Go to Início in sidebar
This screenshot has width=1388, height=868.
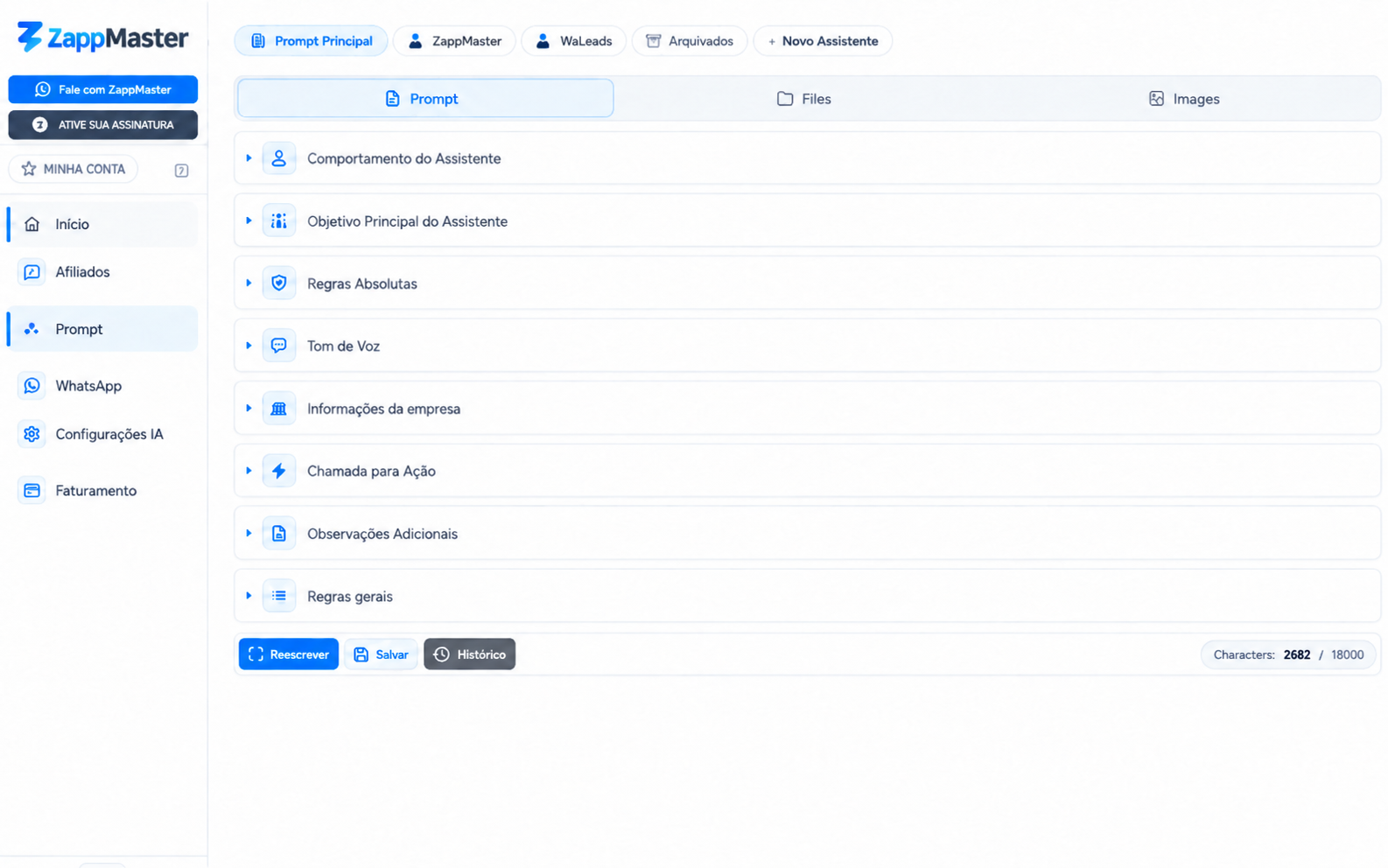point(103,224)
